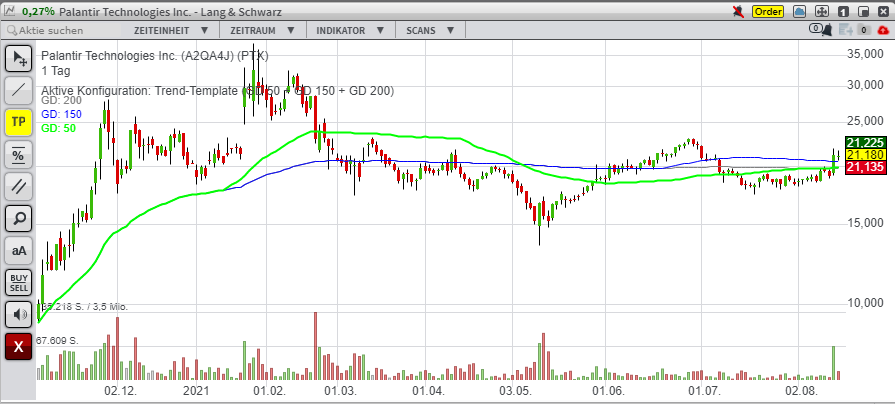Click the 'Aktive Konfiguration: Trend-Template' text
This screenshot has height=404, width=895.
[x=139, y=91]
